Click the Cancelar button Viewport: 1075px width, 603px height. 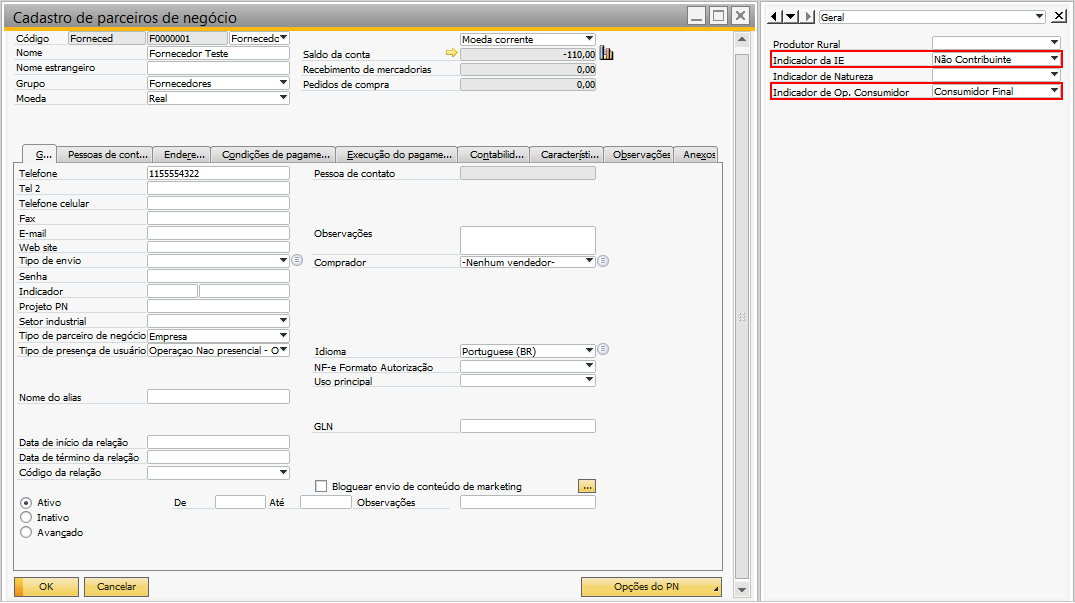click(117, 587)
